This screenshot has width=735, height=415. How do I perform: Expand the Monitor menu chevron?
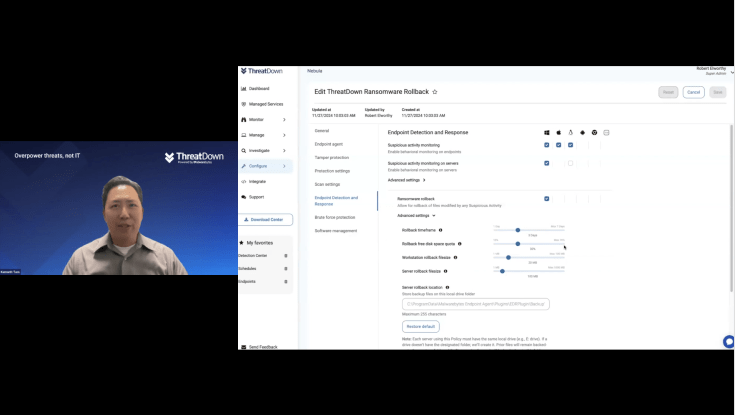[x=284, y=120]
